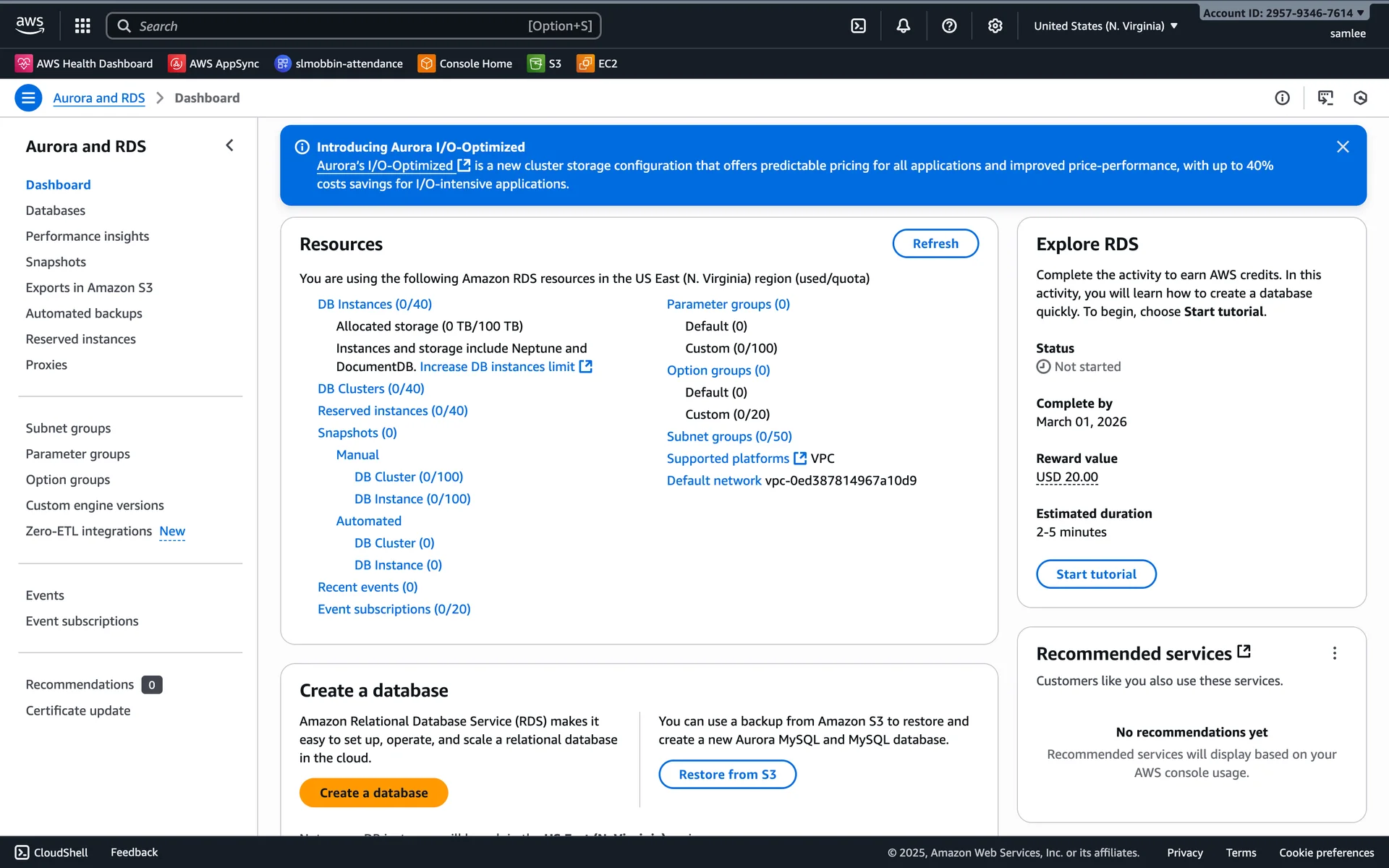Viewport: 1389px width, 868px height.
Task: Click the Create a database button
Action: tap(373, 793)
